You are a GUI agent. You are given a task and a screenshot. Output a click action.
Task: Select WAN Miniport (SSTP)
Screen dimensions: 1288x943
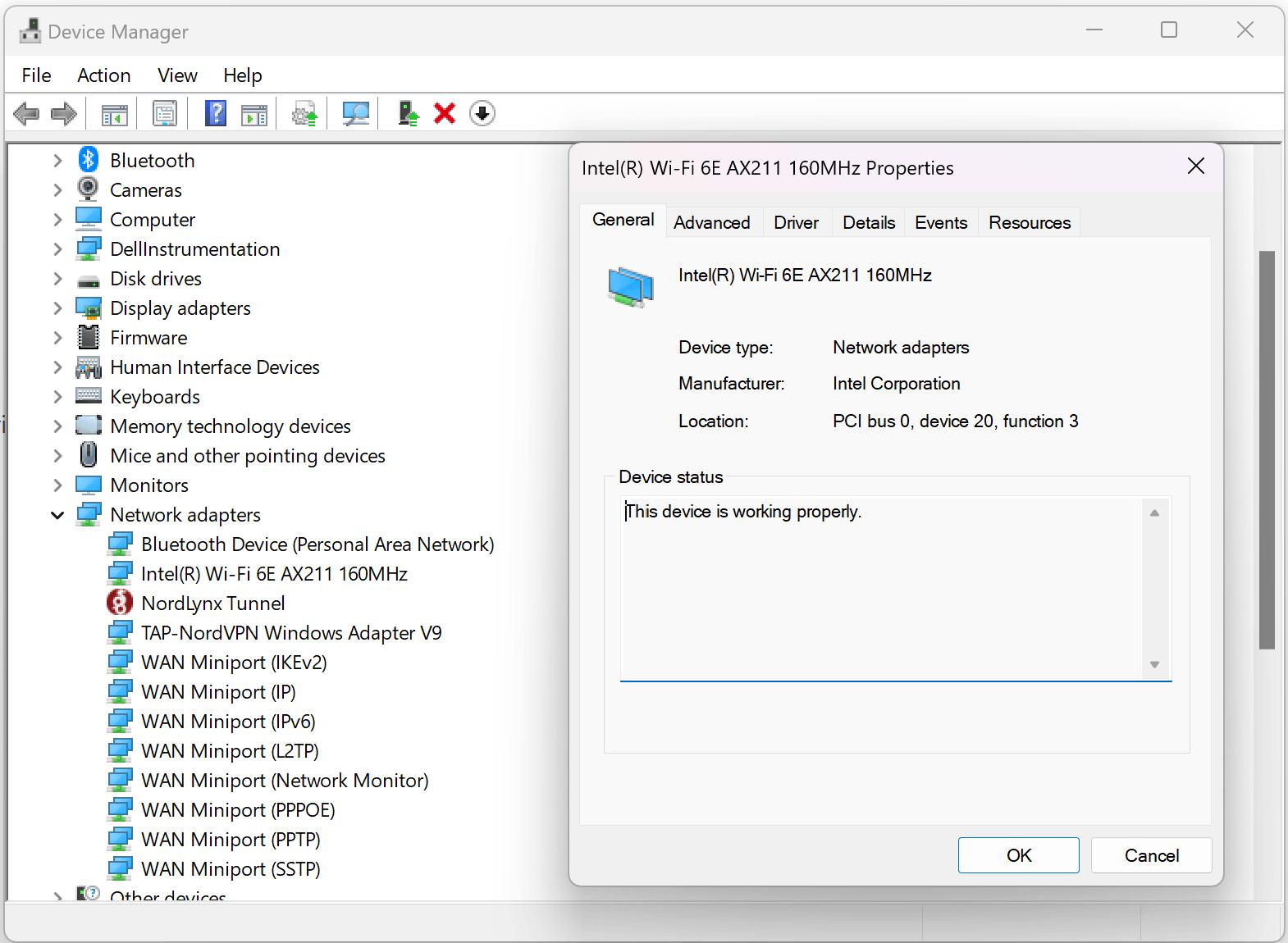(x=231, y=869)
